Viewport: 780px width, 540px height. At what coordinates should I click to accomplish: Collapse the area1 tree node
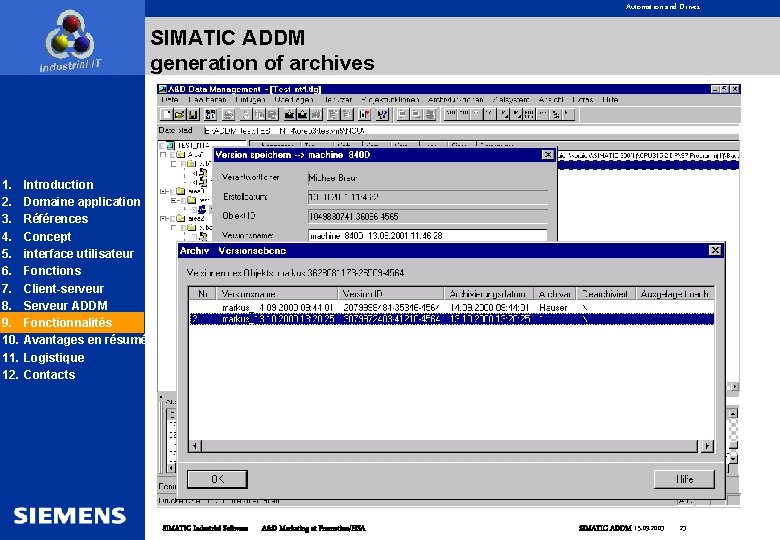point(163,191)
